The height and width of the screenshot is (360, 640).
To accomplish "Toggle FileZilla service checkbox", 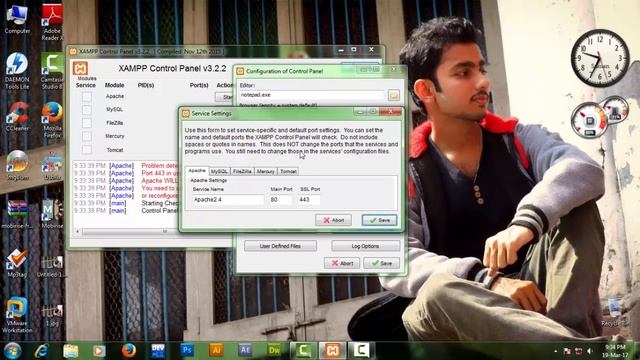I will click(x=87, y=123).
